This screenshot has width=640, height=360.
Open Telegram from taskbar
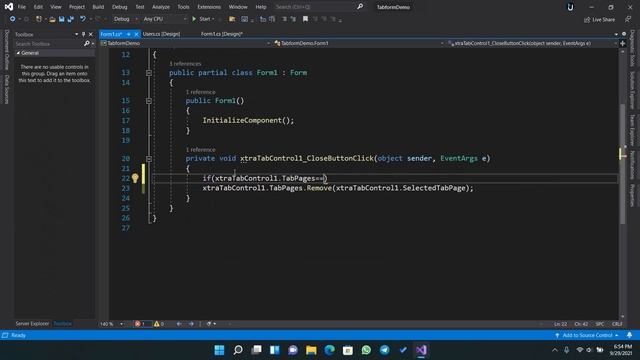(384, 350)
